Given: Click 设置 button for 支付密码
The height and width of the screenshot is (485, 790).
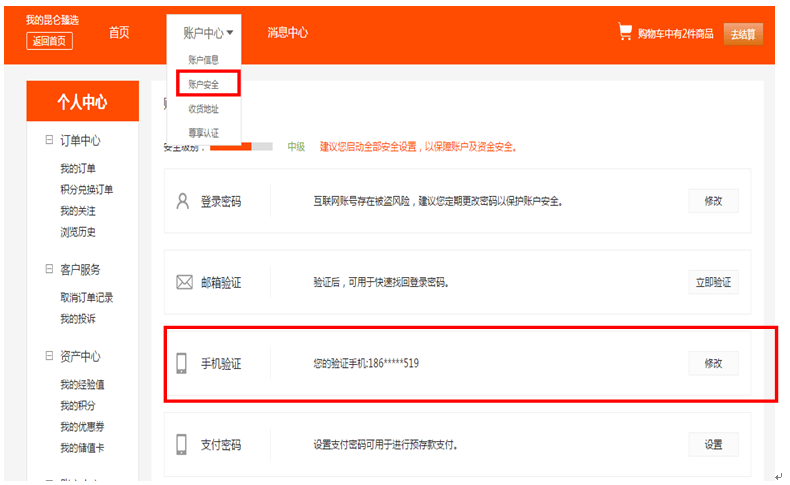Looking at the screenshot, I should [x=713, y=444].
